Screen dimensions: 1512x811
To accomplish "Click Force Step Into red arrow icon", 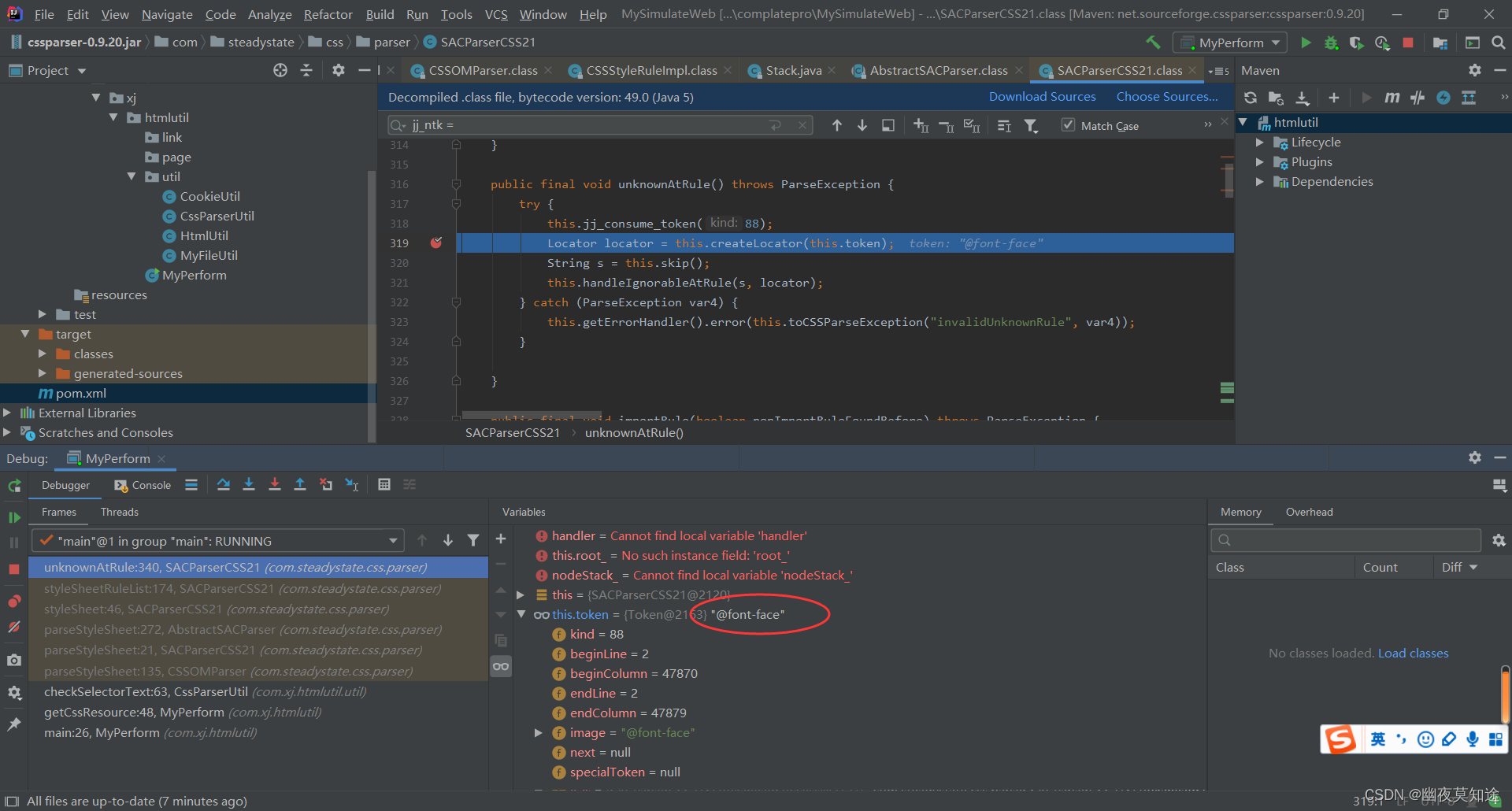I will (275, 484).
